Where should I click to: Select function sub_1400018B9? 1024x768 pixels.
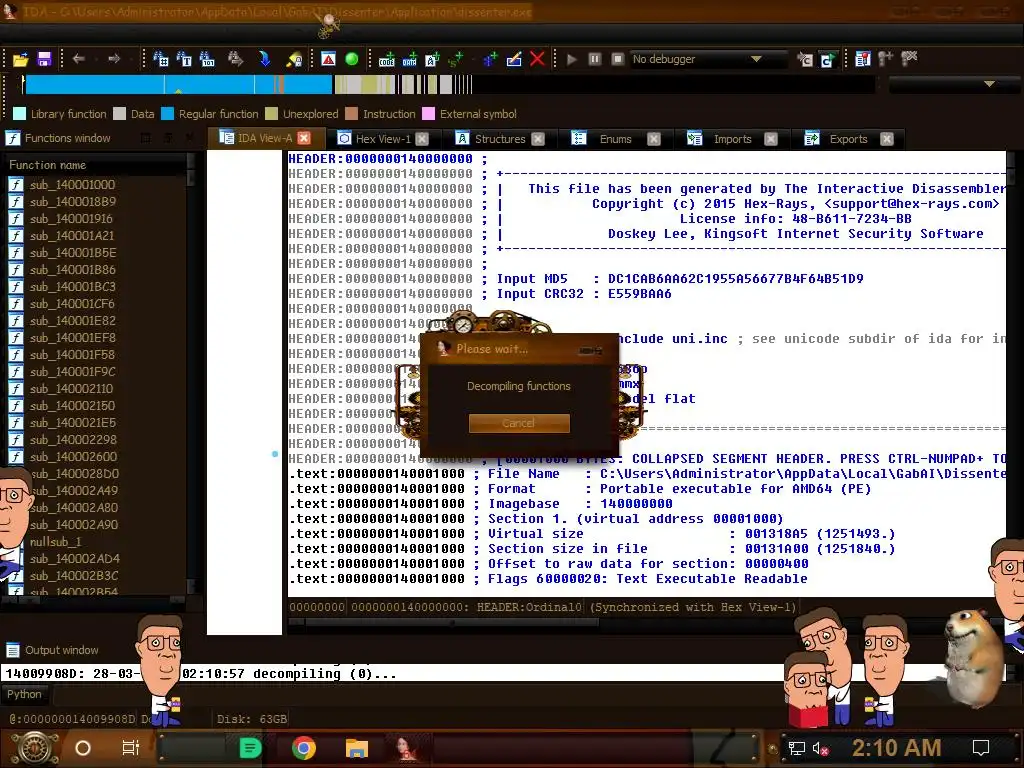[x=72, y=202]
